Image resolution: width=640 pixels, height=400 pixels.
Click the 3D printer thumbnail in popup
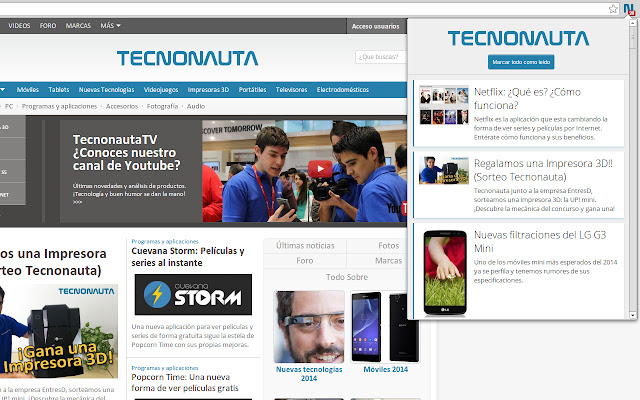pyautogui.click(x=444, y=170)
